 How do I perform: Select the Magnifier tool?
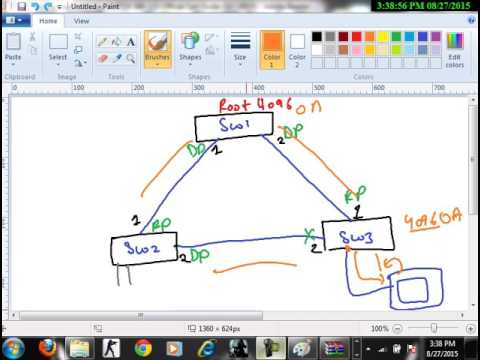click(131, 59)
